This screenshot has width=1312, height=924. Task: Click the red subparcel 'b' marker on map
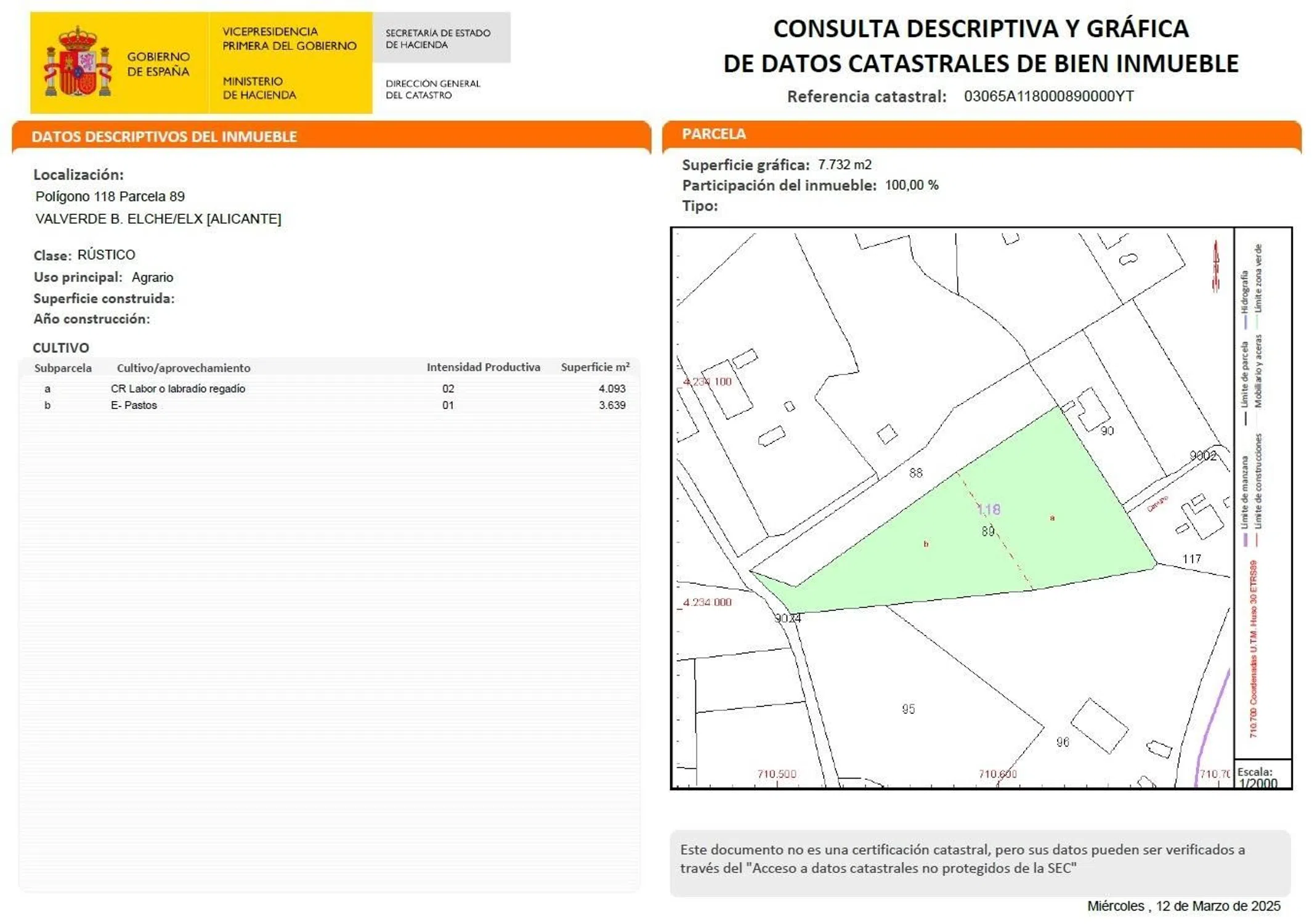click(926, 544)
